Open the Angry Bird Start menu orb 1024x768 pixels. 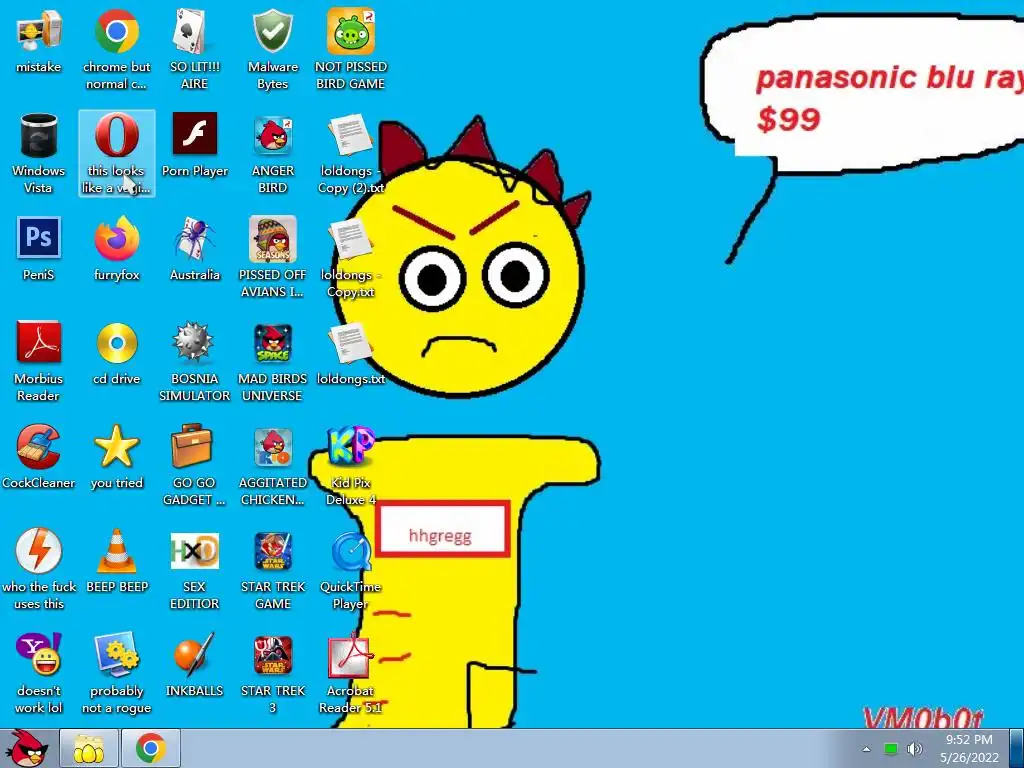click(x=27, y=749)
